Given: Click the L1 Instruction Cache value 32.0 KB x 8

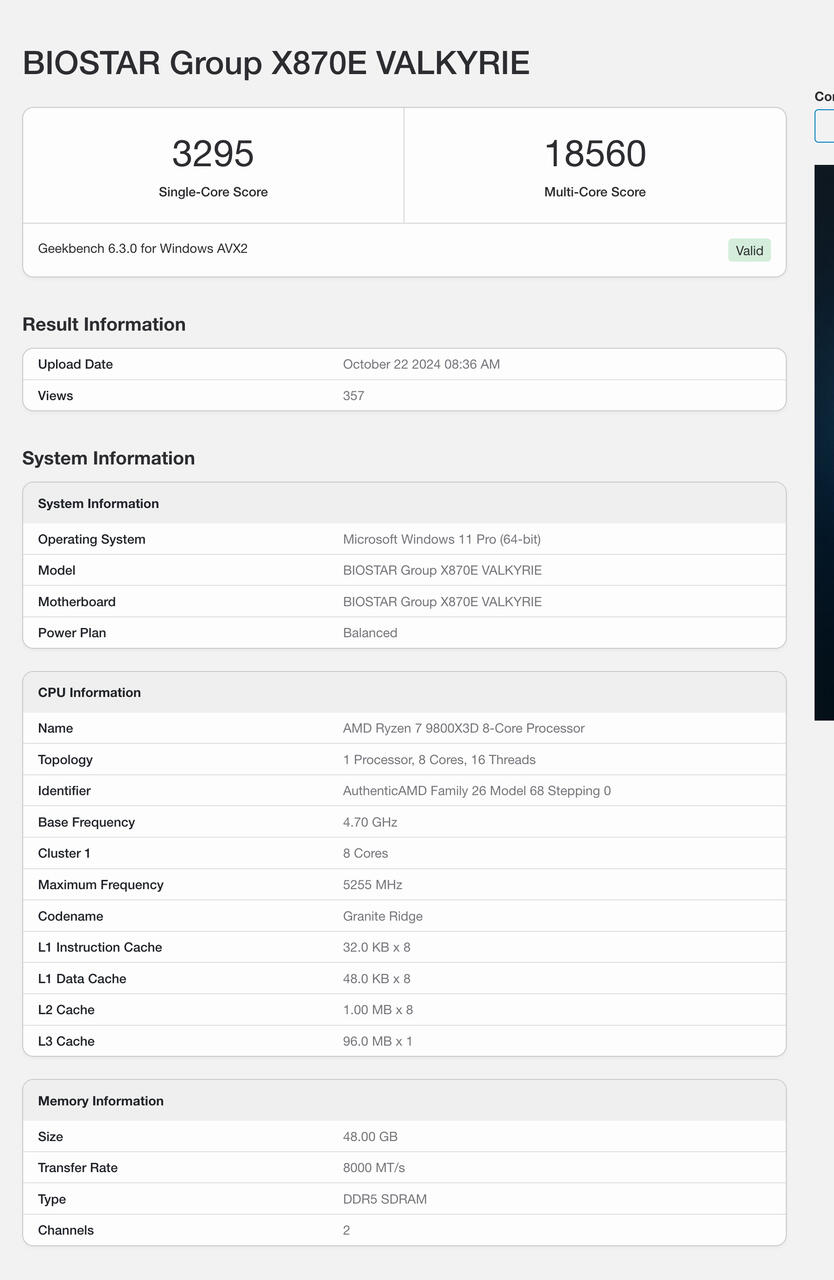Looking at the screenshot, I should [376, 947].
